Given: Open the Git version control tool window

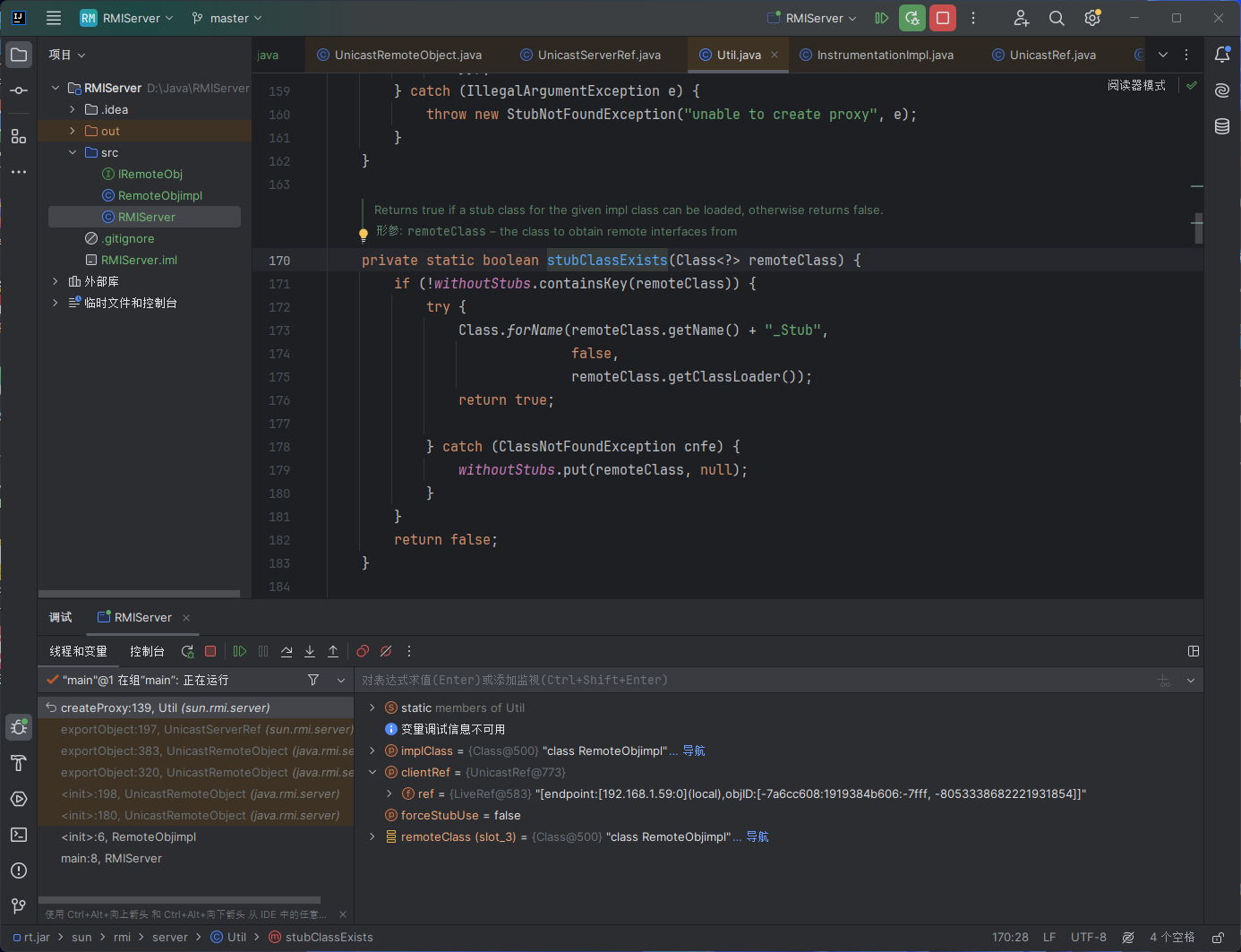Looking at the screenshot, I should tap(19, 906).
